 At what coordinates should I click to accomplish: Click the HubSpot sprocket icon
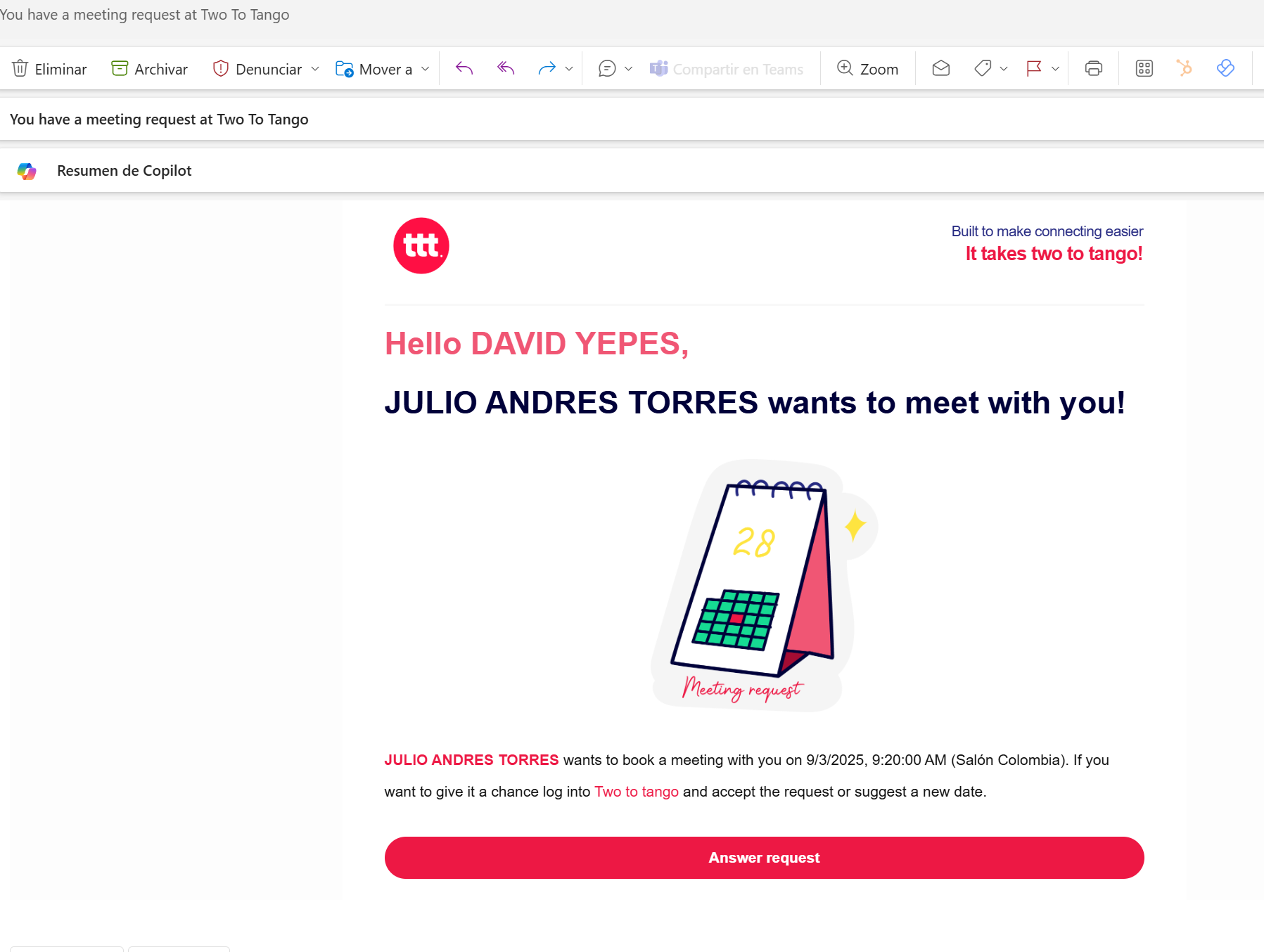click(1185, 68)
